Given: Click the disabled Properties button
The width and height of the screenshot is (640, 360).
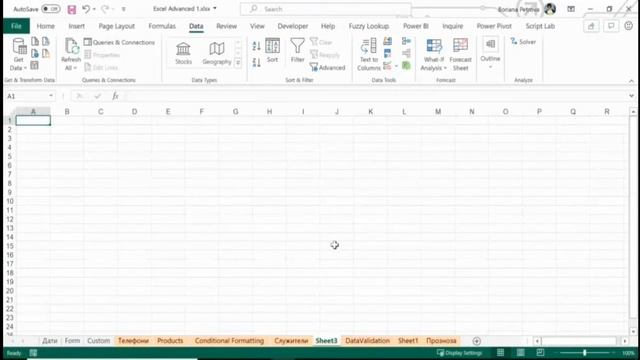Looking at the screenshot, I should (102, 55).
